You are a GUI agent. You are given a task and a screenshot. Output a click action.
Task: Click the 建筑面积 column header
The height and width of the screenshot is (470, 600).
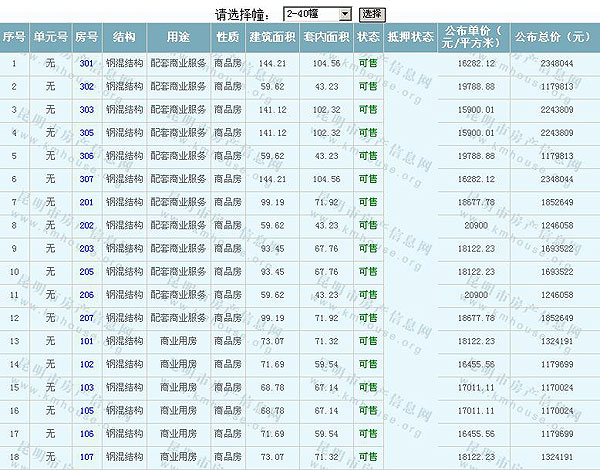pyautogui.click(x=272, y=37)
